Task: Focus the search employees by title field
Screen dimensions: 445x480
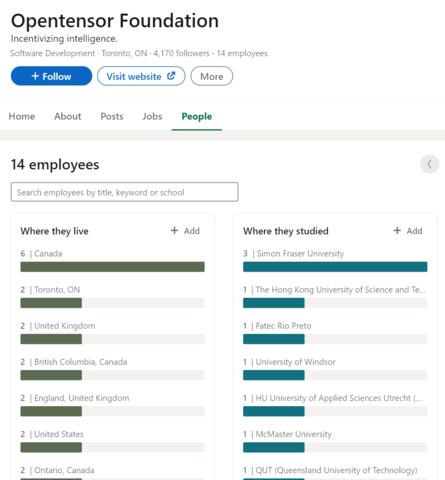Action: 124,192
